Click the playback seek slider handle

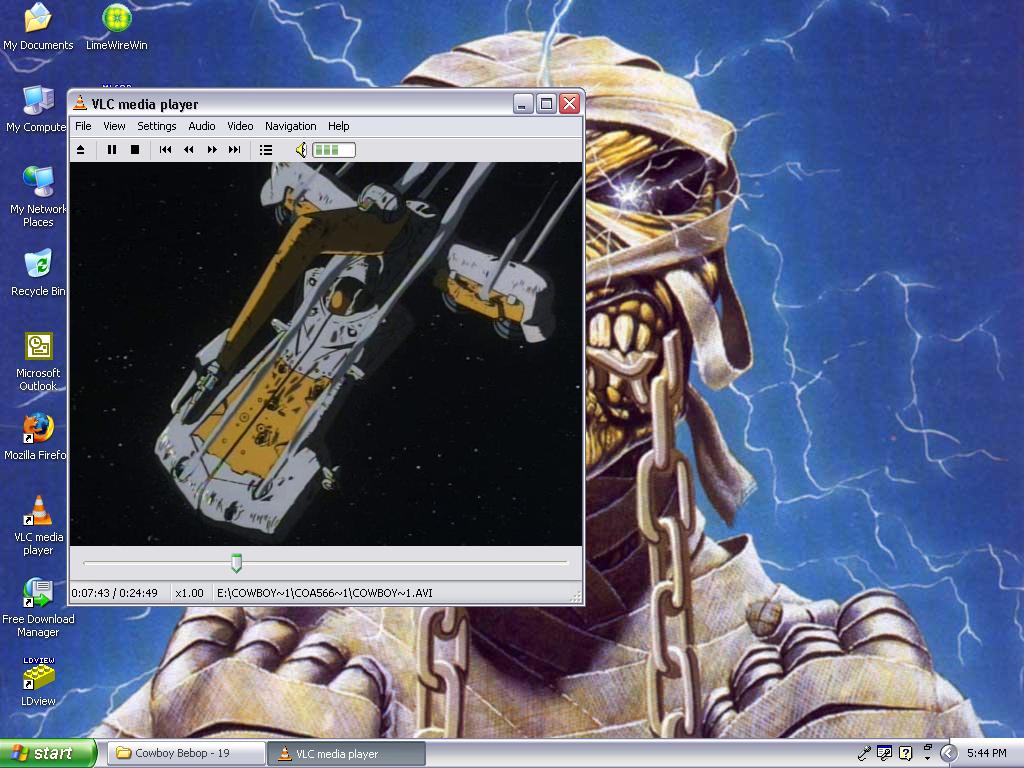[x=236, y=562]
